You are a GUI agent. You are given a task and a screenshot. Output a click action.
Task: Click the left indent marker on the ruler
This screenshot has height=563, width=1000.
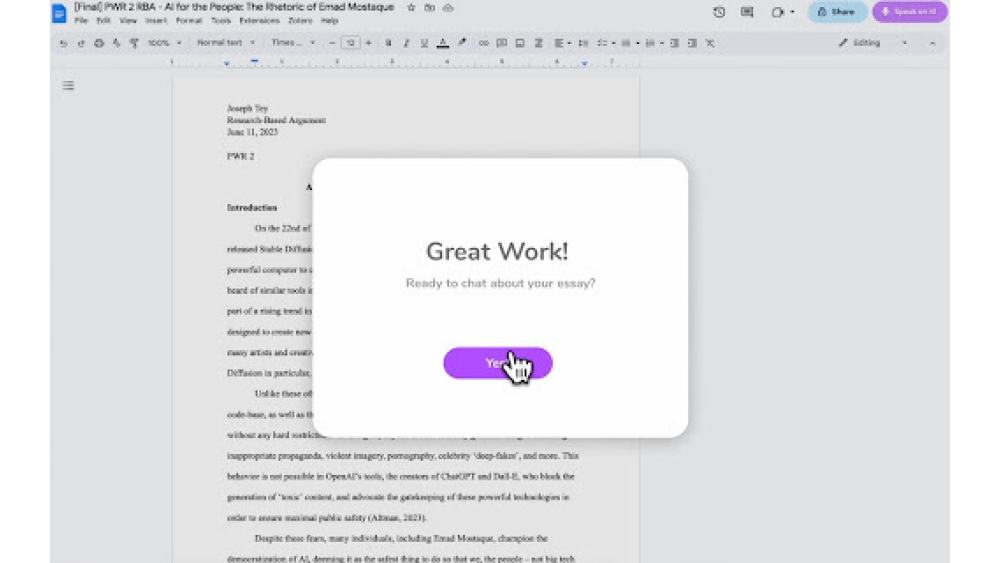click(227, 64)
